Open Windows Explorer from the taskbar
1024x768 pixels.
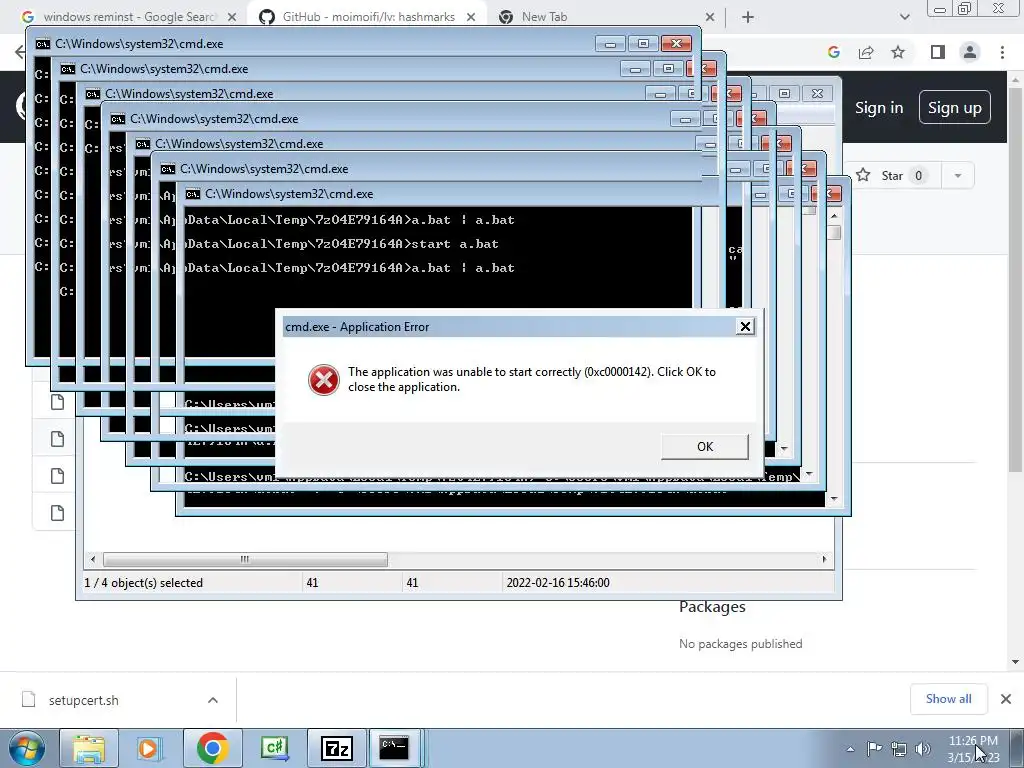point(89,748)
